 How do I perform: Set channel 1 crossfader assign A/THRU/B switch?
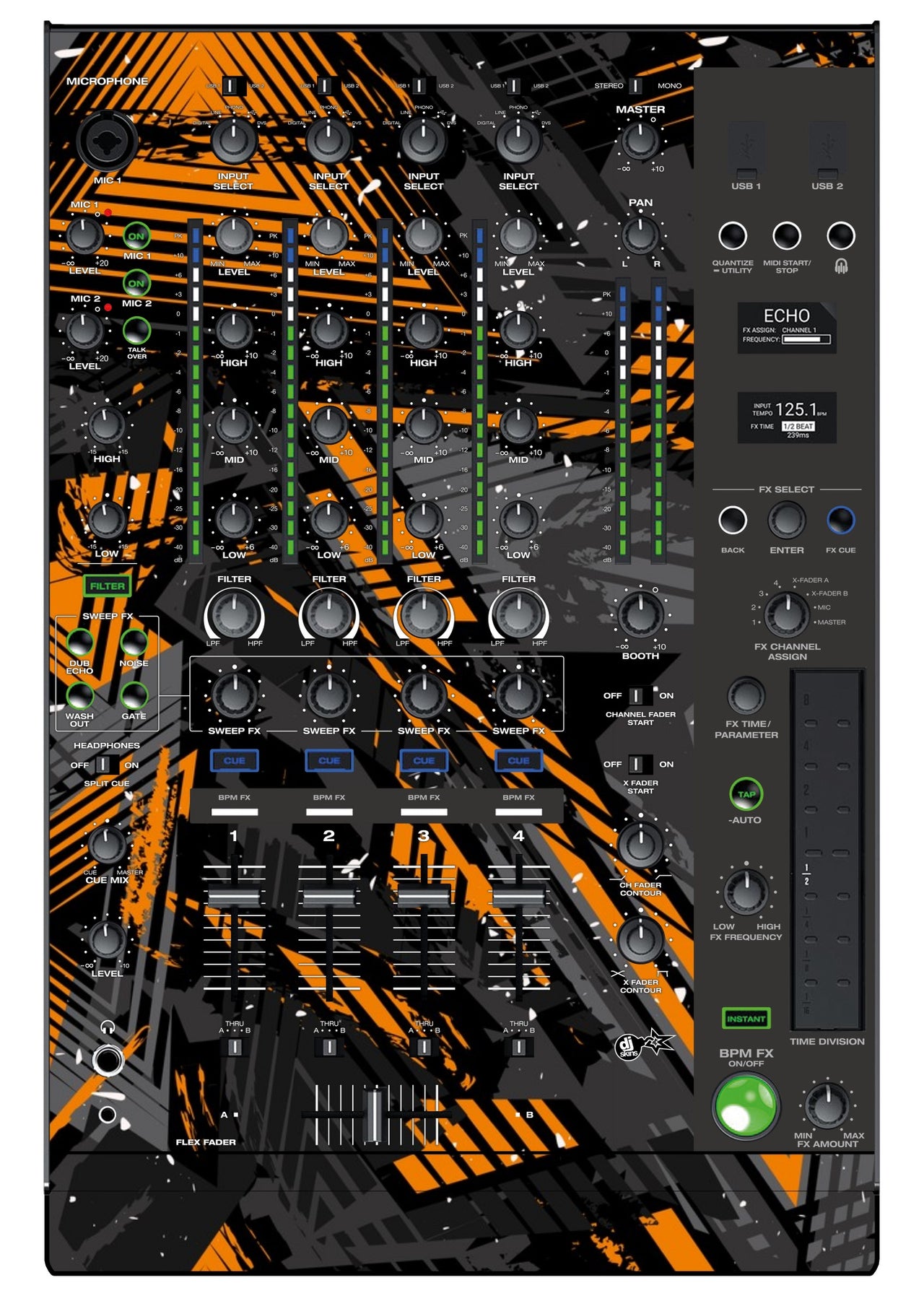coord(235,1046)
